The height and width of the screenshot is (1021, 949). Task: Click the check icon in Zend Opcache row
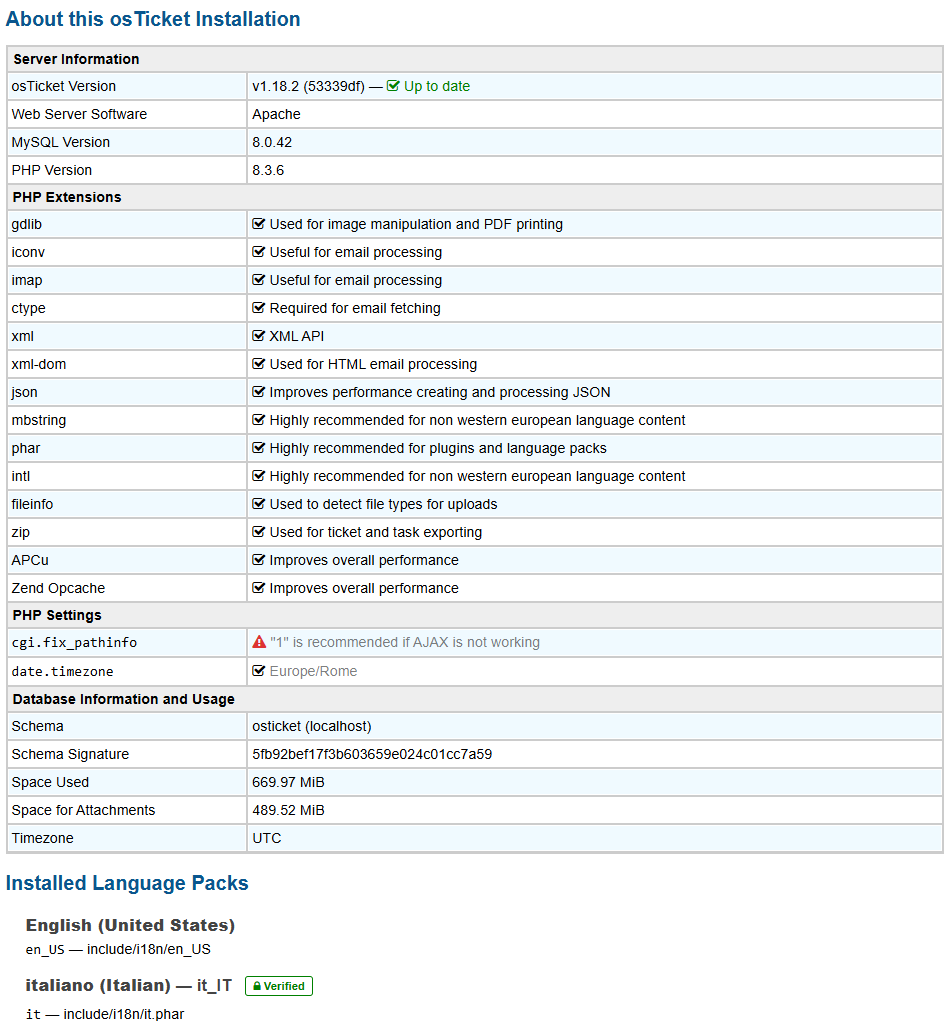click(259, 588)
